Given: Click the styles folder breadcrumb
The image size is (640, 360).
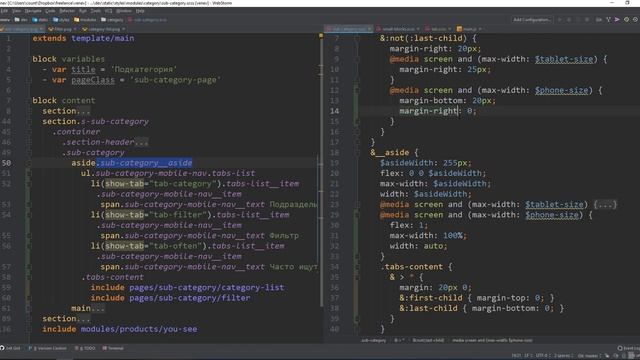Looking at the screenshot, I should click(x=61, y=20).
